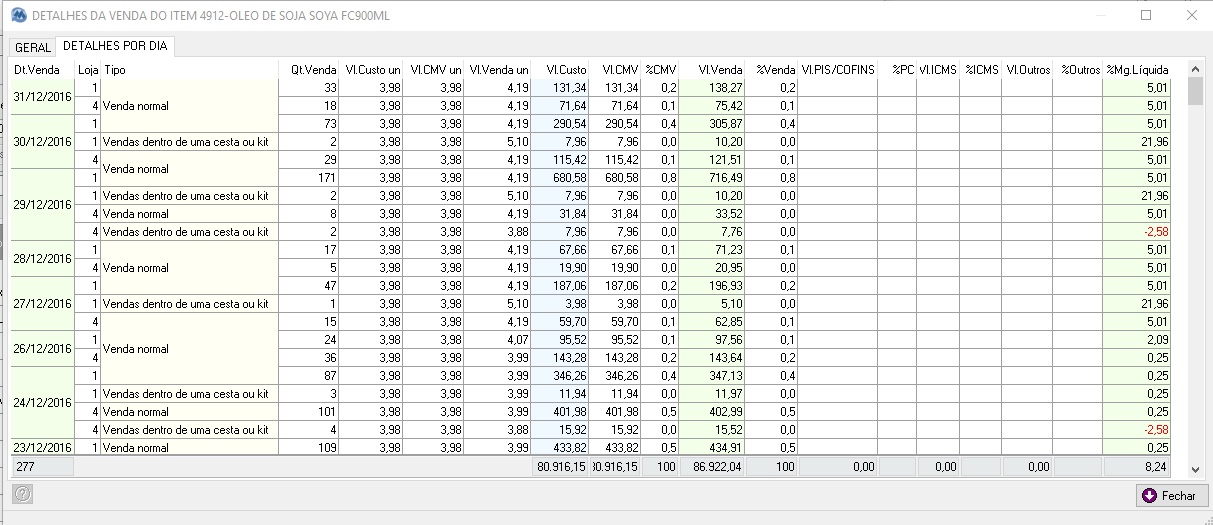Click the %Outros column header
Screen dimensions: 1213x525
point(1078,69)
